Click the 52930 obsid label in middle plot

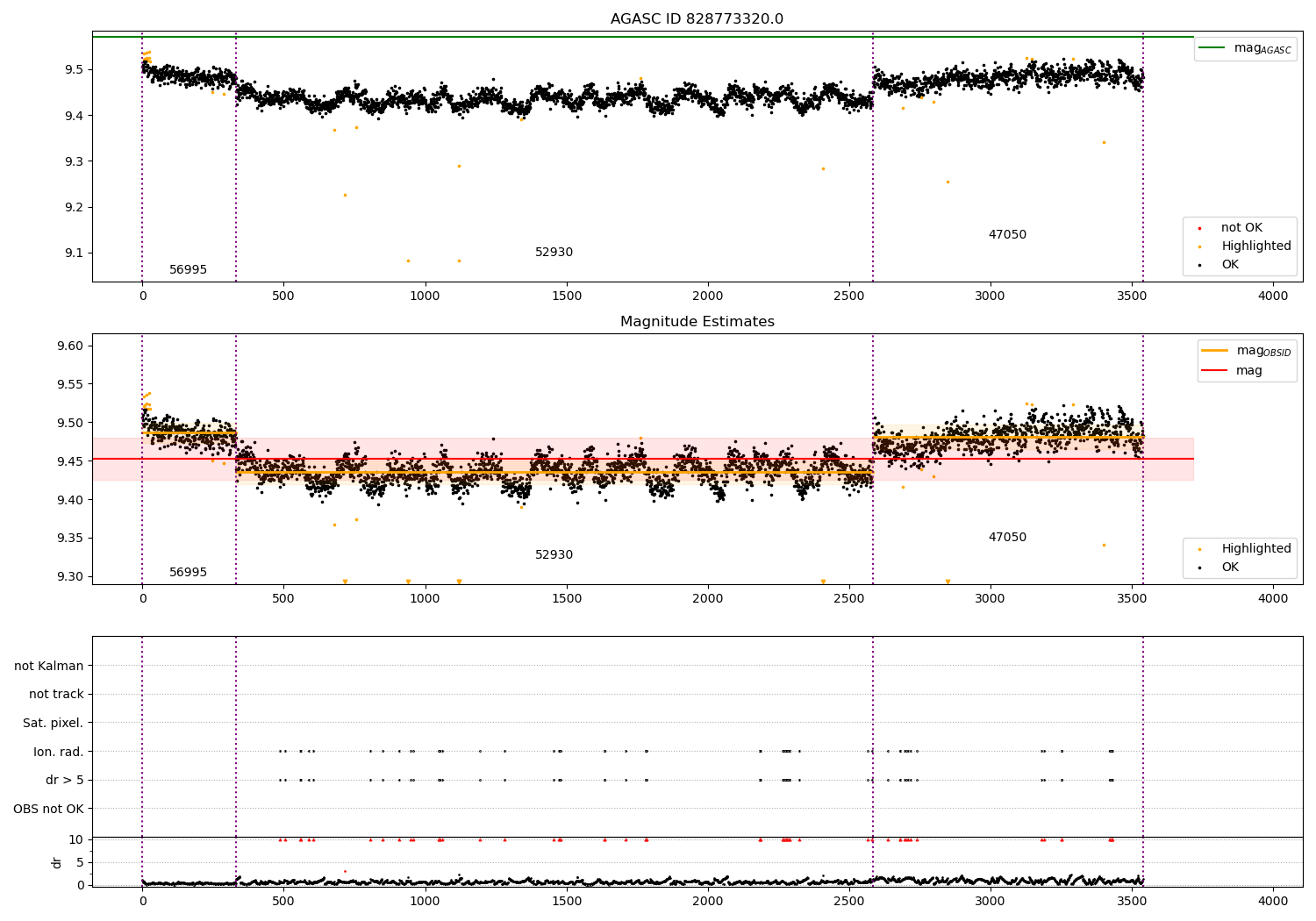[x=554, y=555]
